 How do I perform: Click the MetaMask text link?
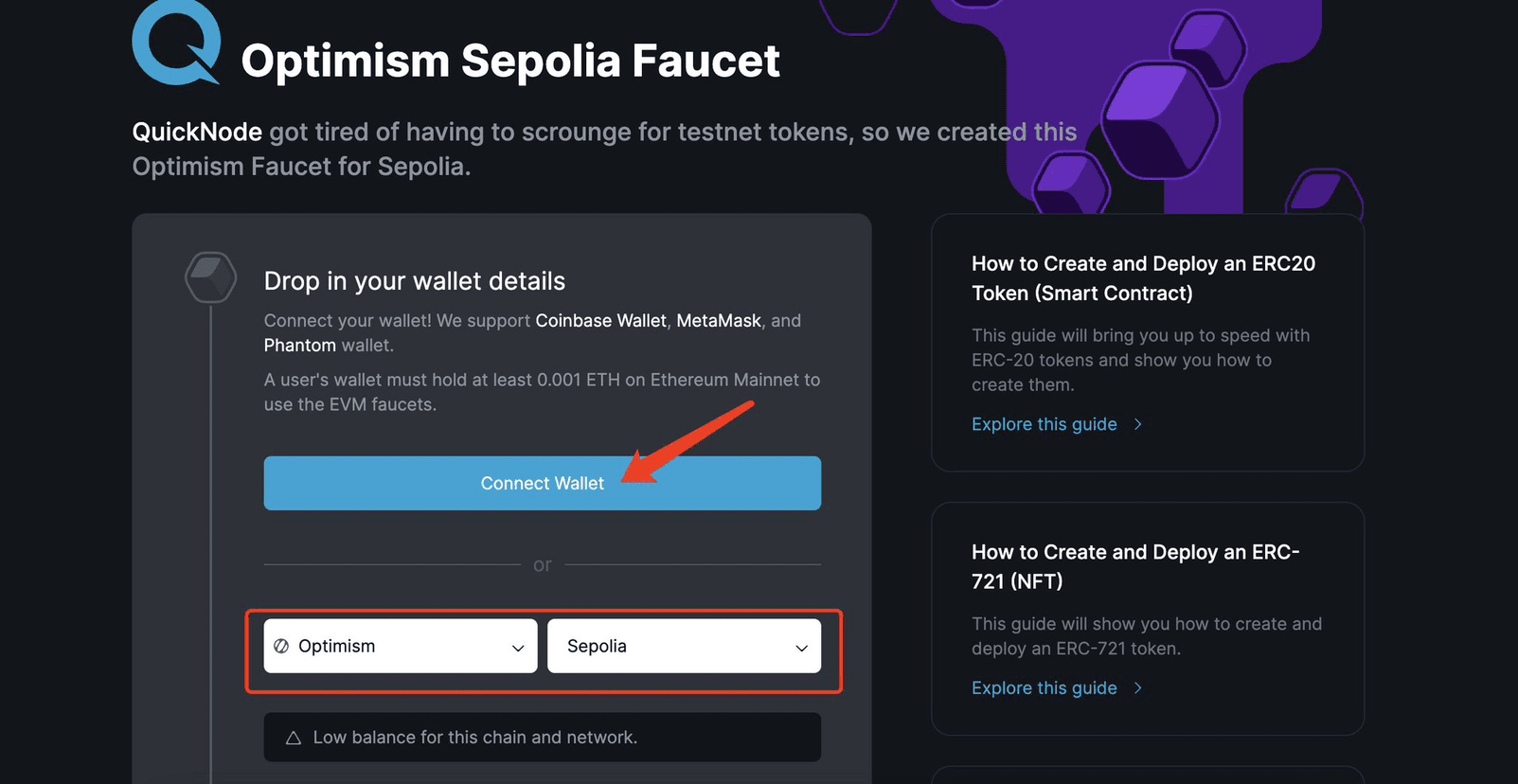tap(719, 321)
